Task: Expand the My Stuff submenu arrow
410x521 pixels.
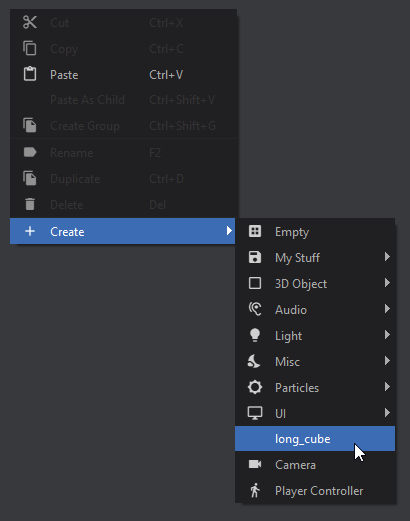Action: [x=387, y=257]
